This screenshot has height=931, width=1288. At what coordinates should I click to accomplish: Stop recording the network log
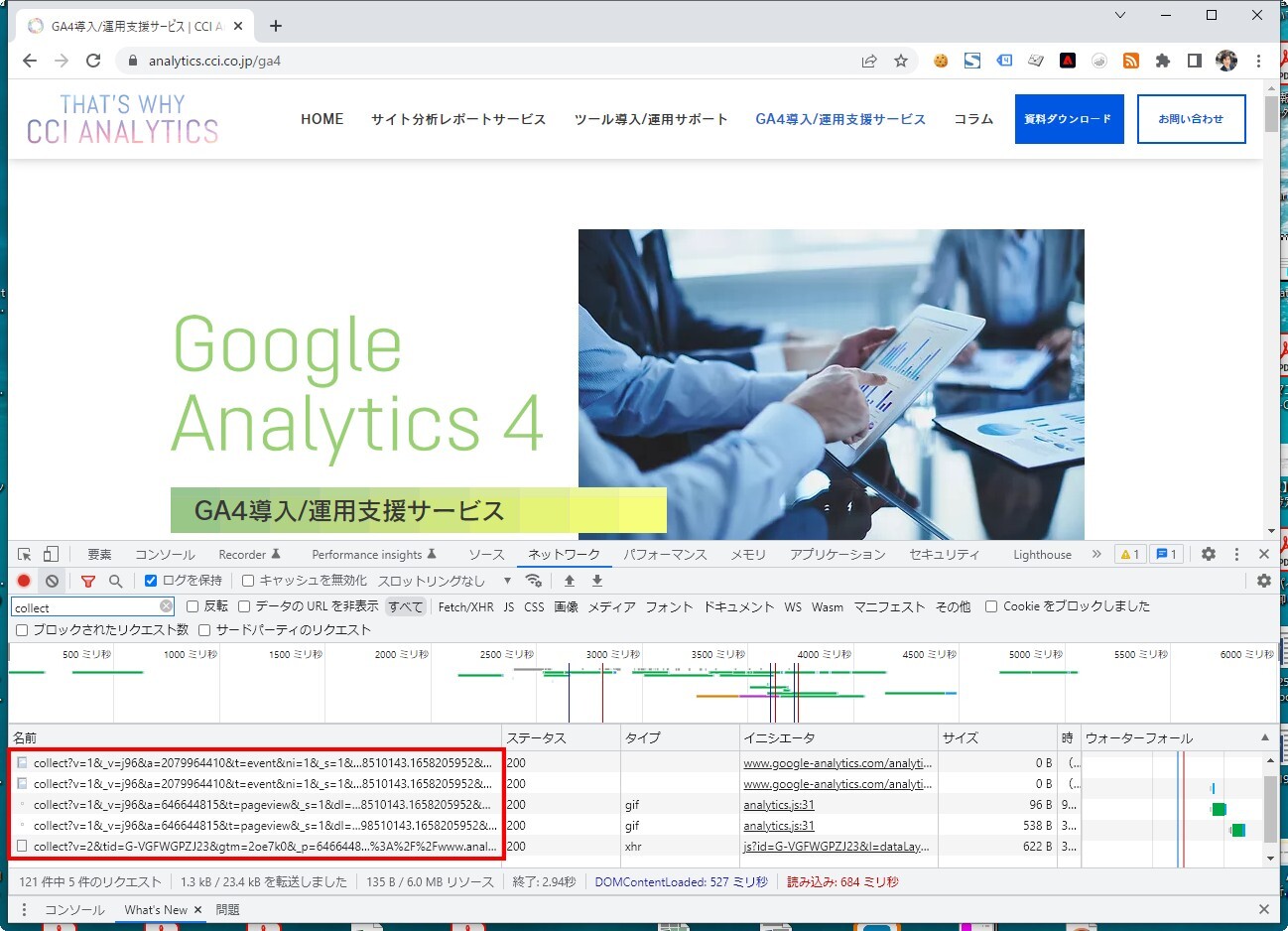(x=24, y=581)
